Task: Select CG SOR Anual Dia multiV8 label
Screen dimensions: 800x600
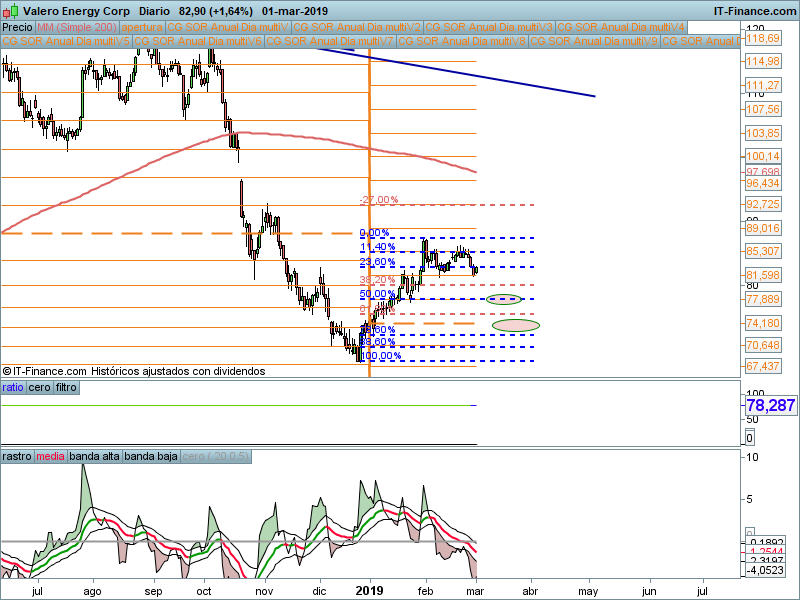Action: [x=462, y=41]
